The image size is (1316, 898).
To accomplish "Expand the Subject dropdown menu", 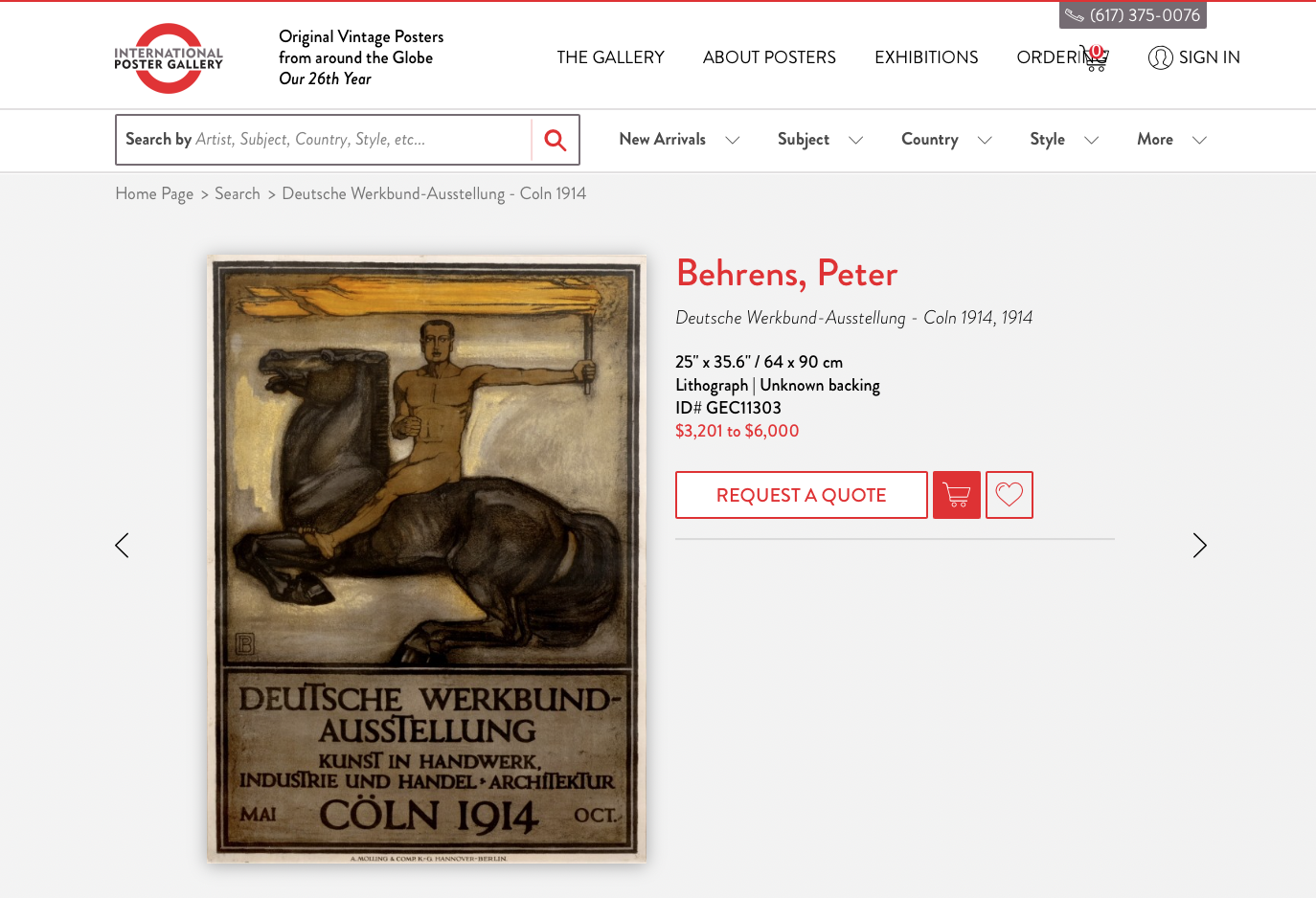I will (x=820, y=140).
